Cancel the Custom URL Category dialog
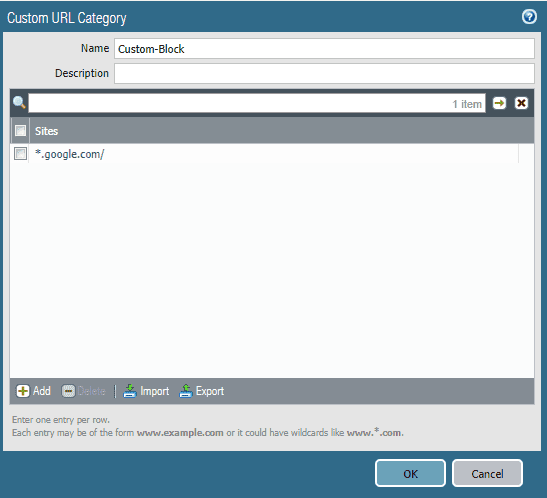 [x=487, y=473]
